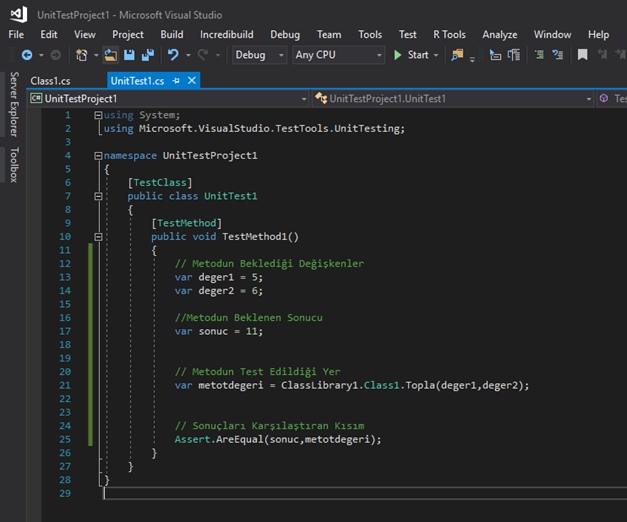This screenshot has width=627, height=522.
Task: Click the Undo arrow icon
Action: coord(173,55)
